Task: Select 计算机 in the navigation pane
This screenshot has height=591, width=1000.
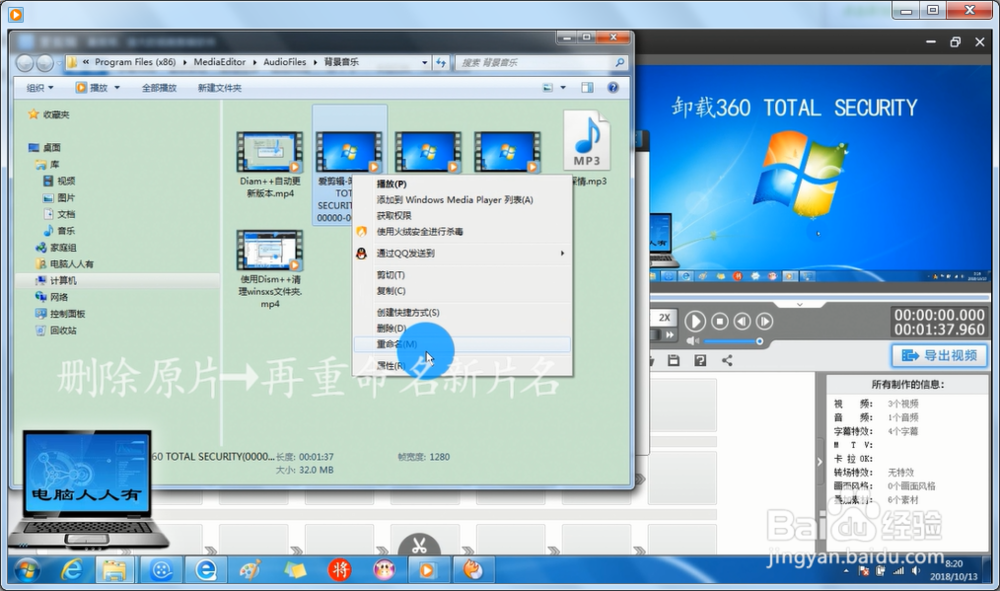Action: 56,281
